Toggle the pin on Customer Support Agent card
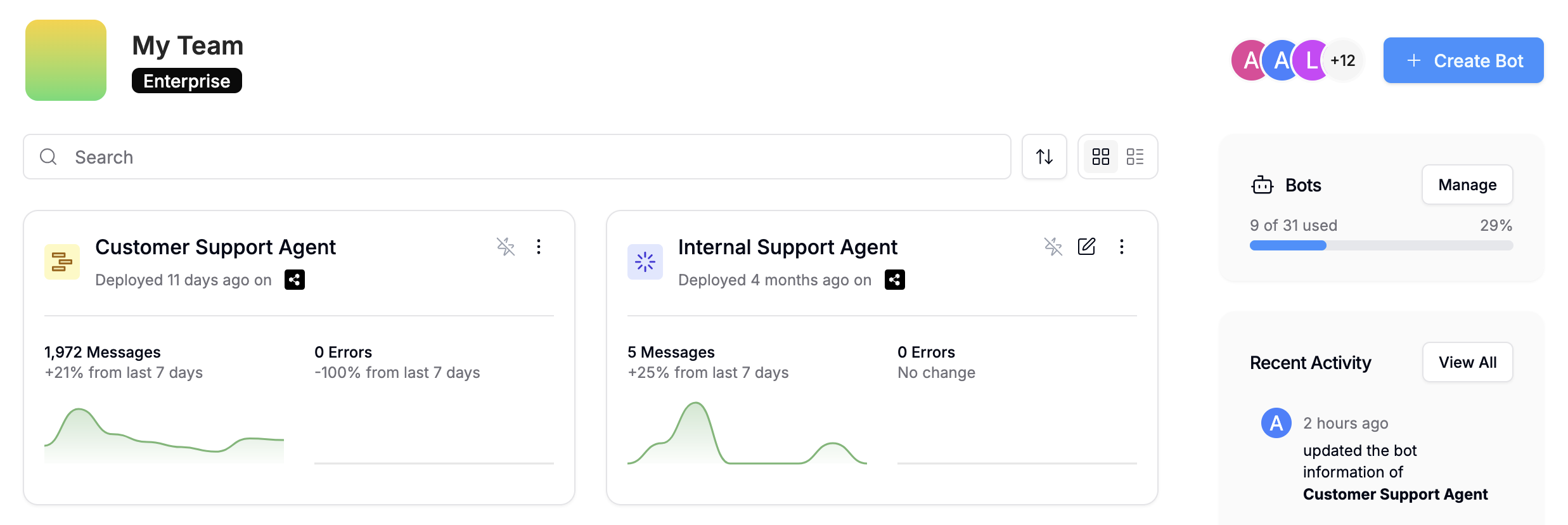Screen dimensions: 1568x525 pyautogui.click(x=506, y=247)
